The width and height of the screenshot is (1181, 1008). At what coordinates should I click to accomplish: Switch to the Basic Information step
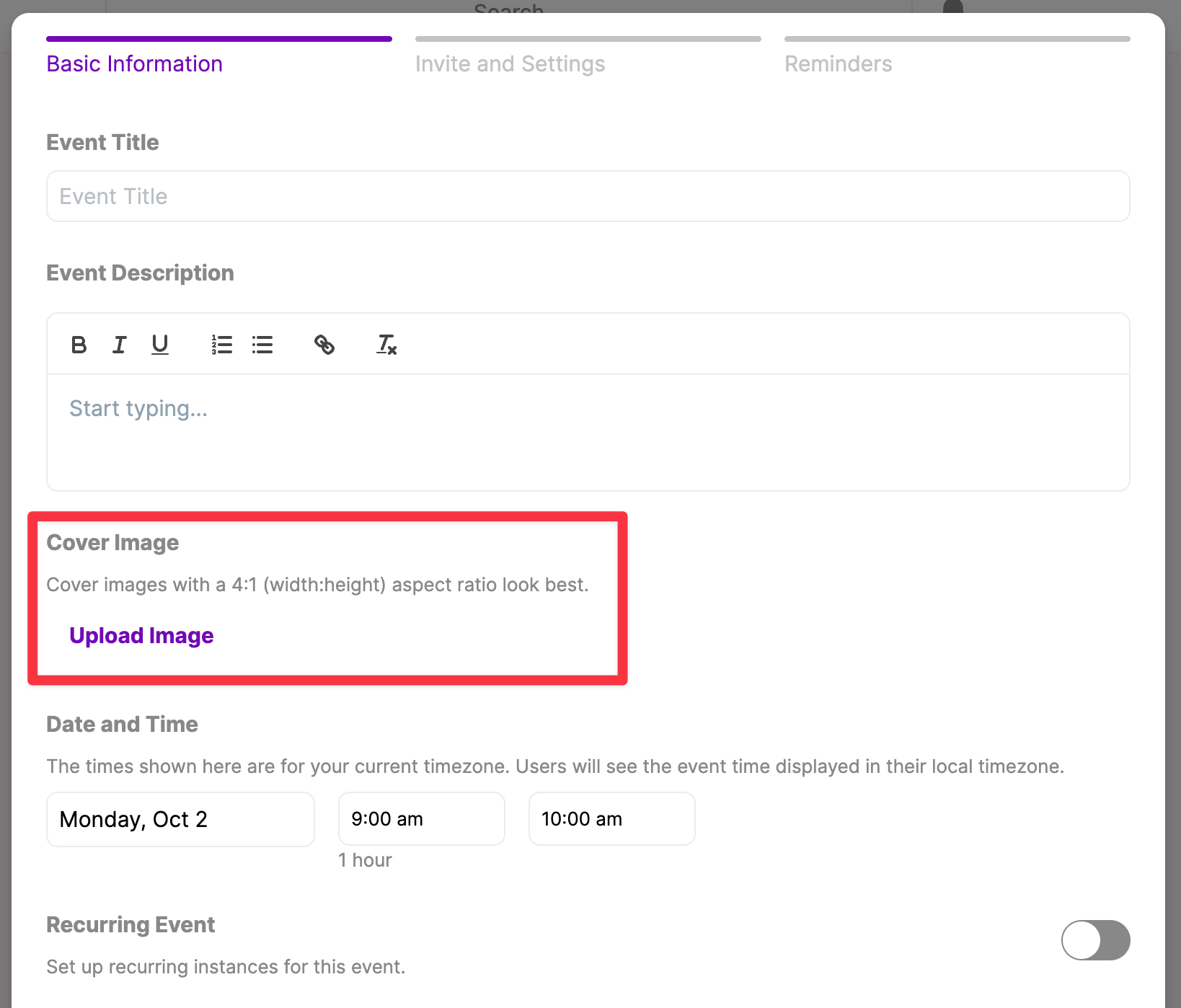click(219, 56)
